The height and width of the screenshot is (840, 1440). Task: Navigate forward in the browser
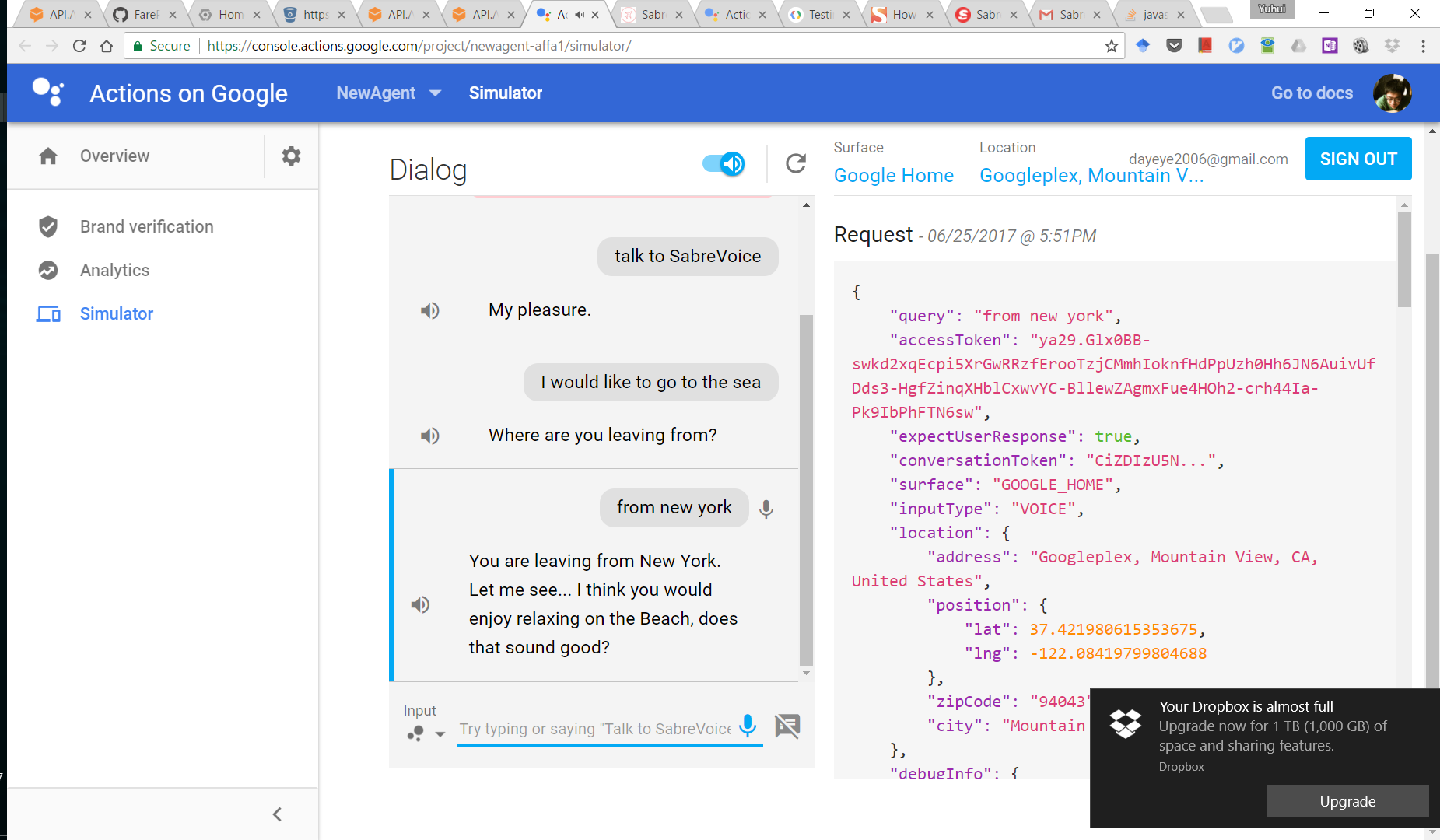[x=52, y=46]
